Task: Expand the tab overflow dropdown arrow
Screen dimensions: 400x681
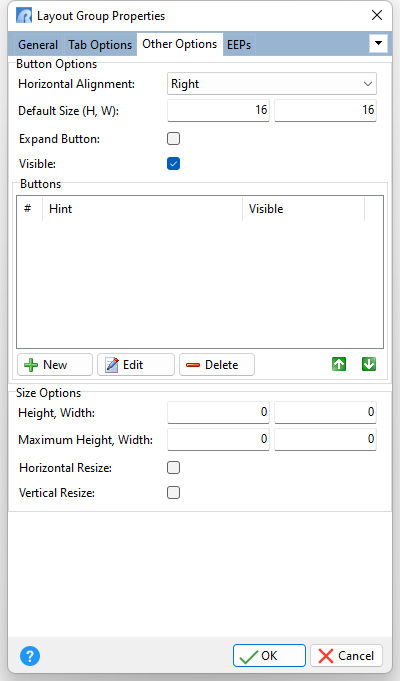Action: tap(378, 43)
